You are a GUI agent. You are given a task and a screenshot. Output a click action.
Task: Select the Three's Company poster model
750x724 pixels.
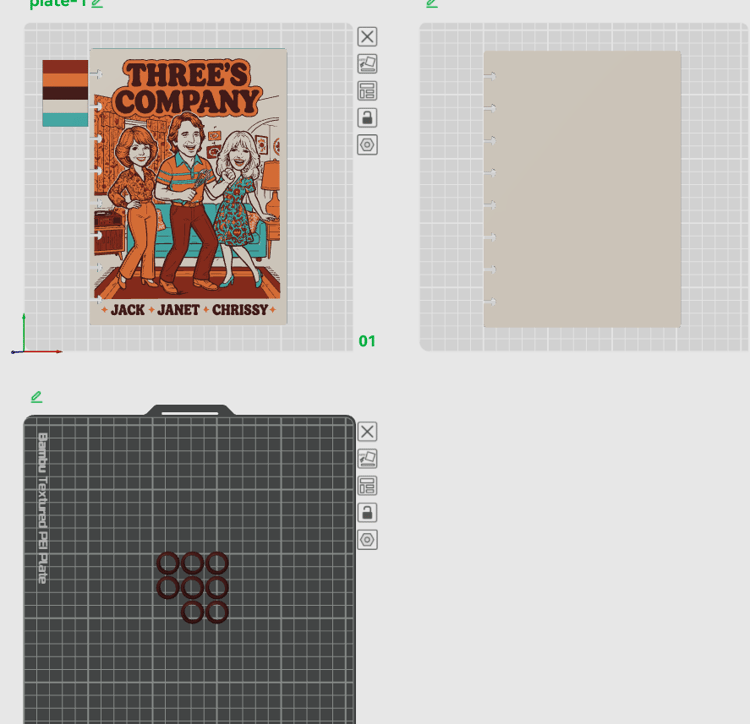188,186
